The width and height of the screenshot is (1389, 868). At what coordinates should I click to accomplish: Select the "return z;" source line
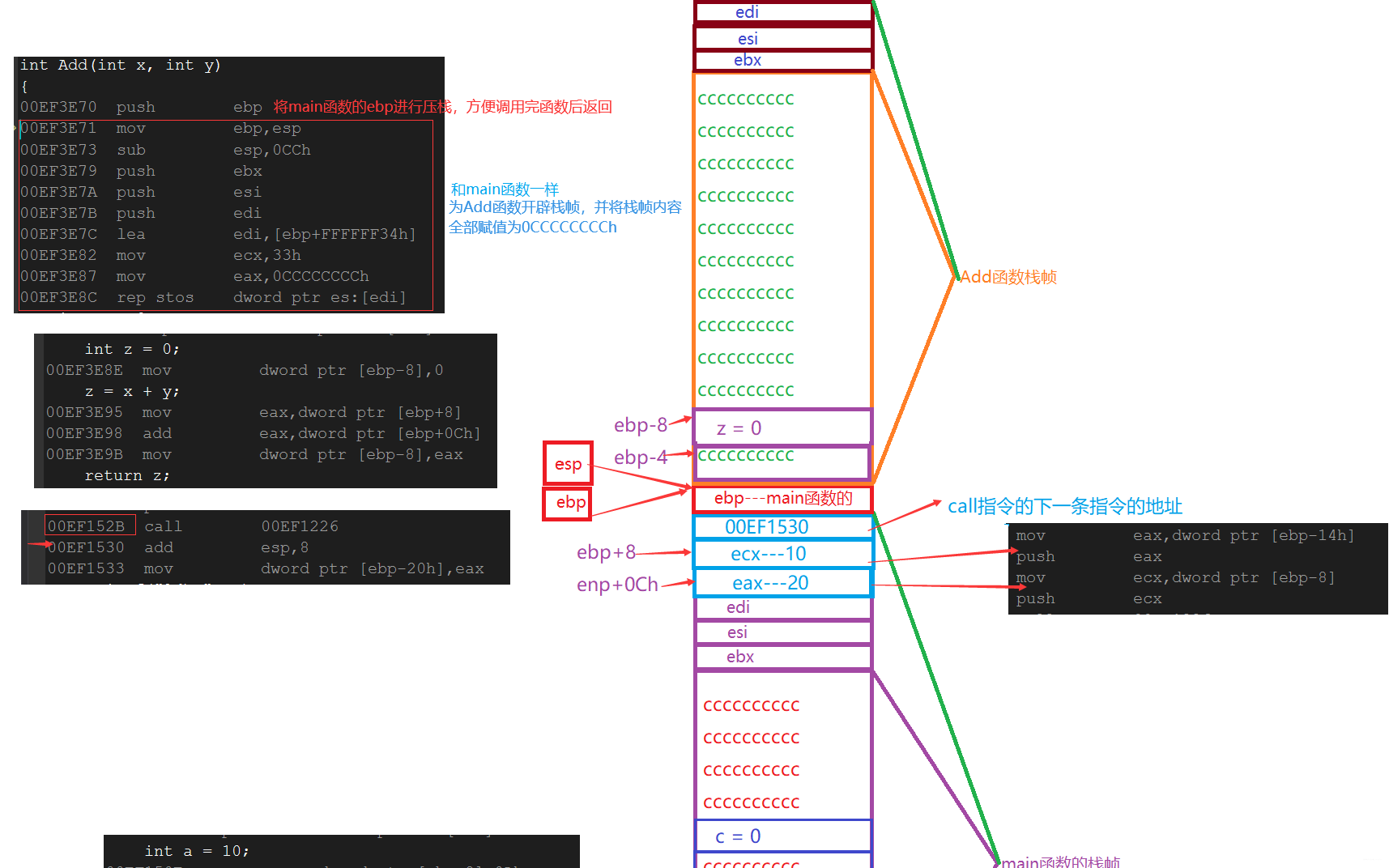point(127,475)
